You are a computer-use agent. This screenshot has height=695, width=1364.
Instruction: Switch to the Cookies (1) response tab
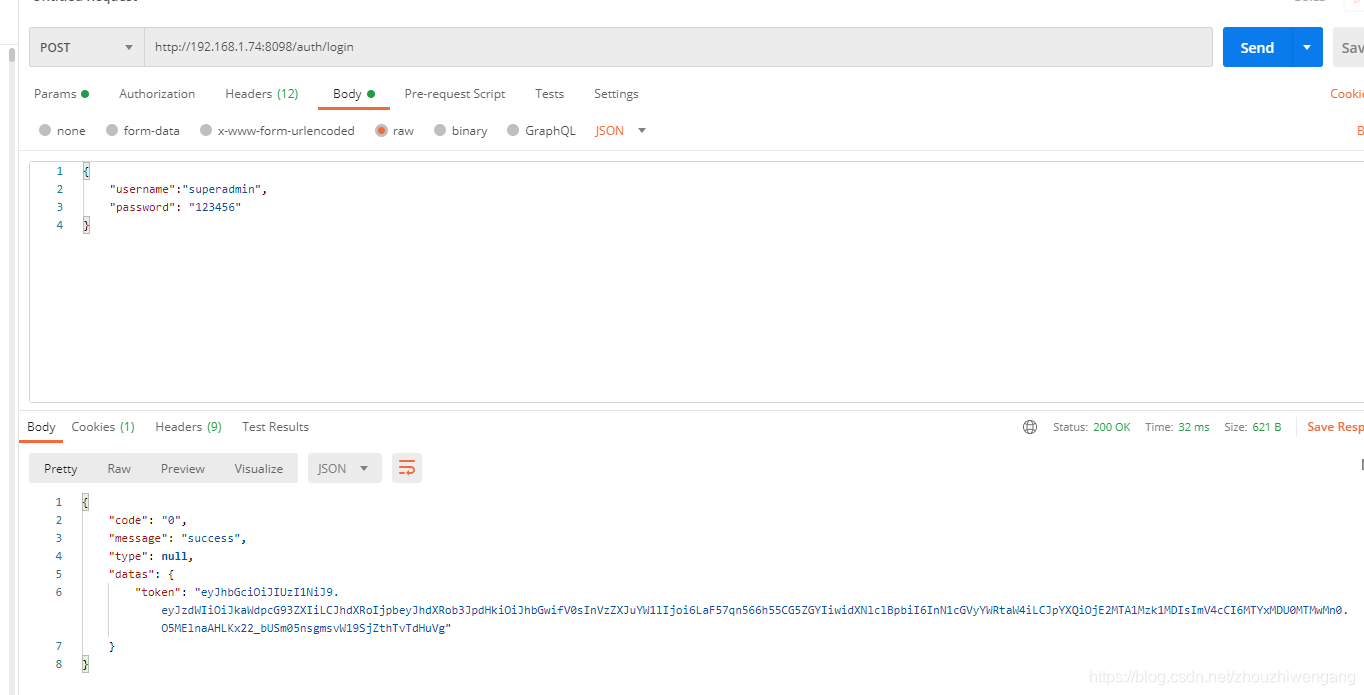103,427
